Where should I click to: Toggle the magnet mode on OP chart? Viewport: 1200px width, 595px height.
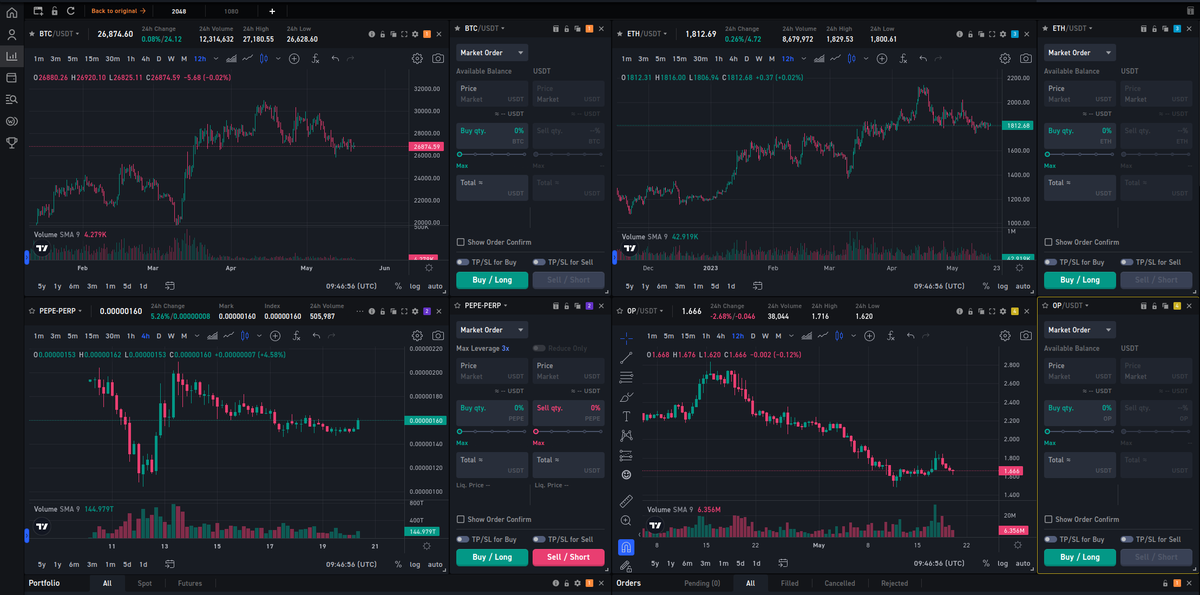(x=626, y=547)
